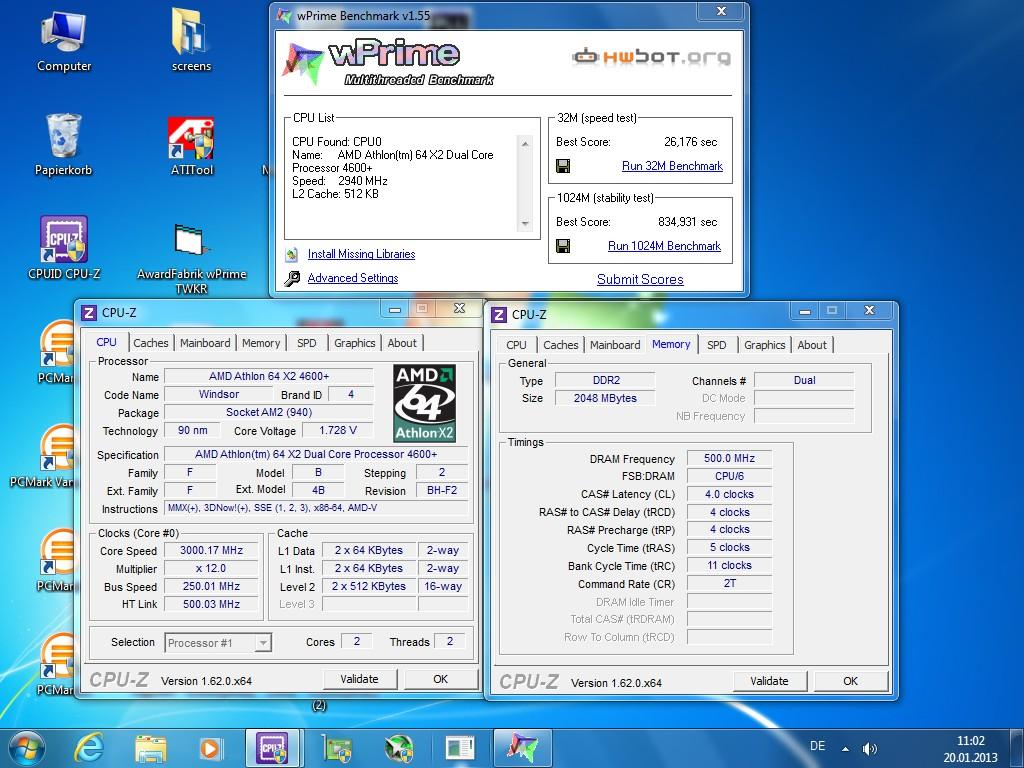Click the Submit Scores link

coord(640,280)
